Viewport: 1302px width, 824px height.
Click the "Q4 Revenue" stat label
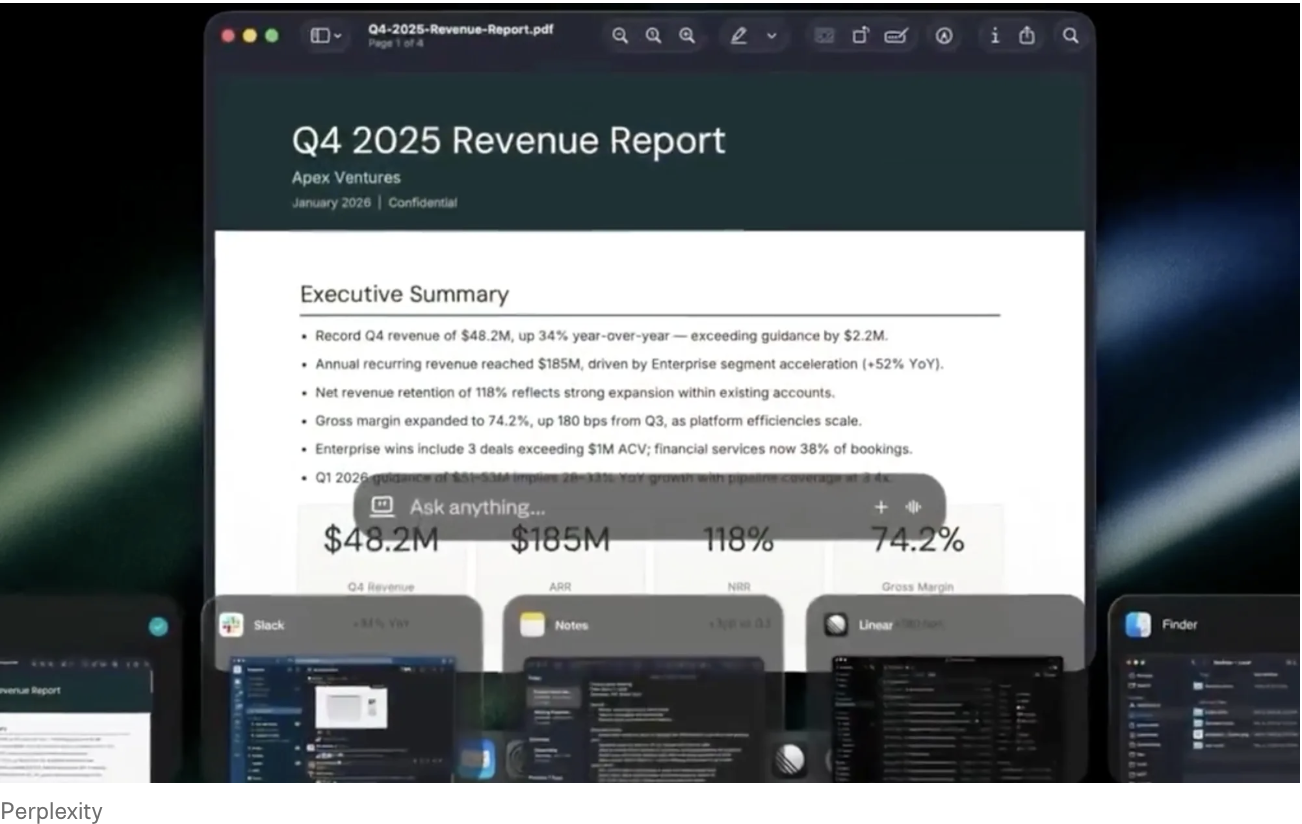[x=381, y=587]
